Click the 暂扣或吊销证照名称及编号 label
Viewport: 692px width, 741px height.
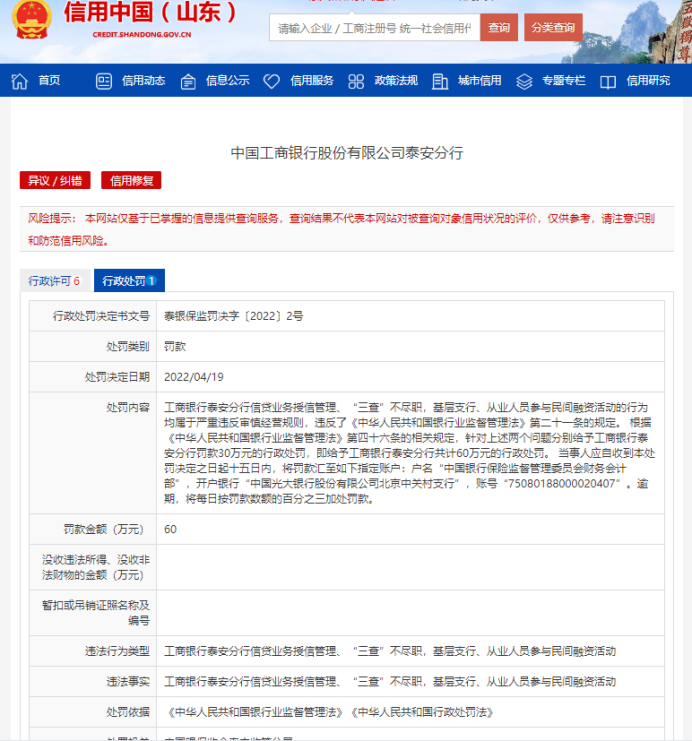(x=96, y=612)
